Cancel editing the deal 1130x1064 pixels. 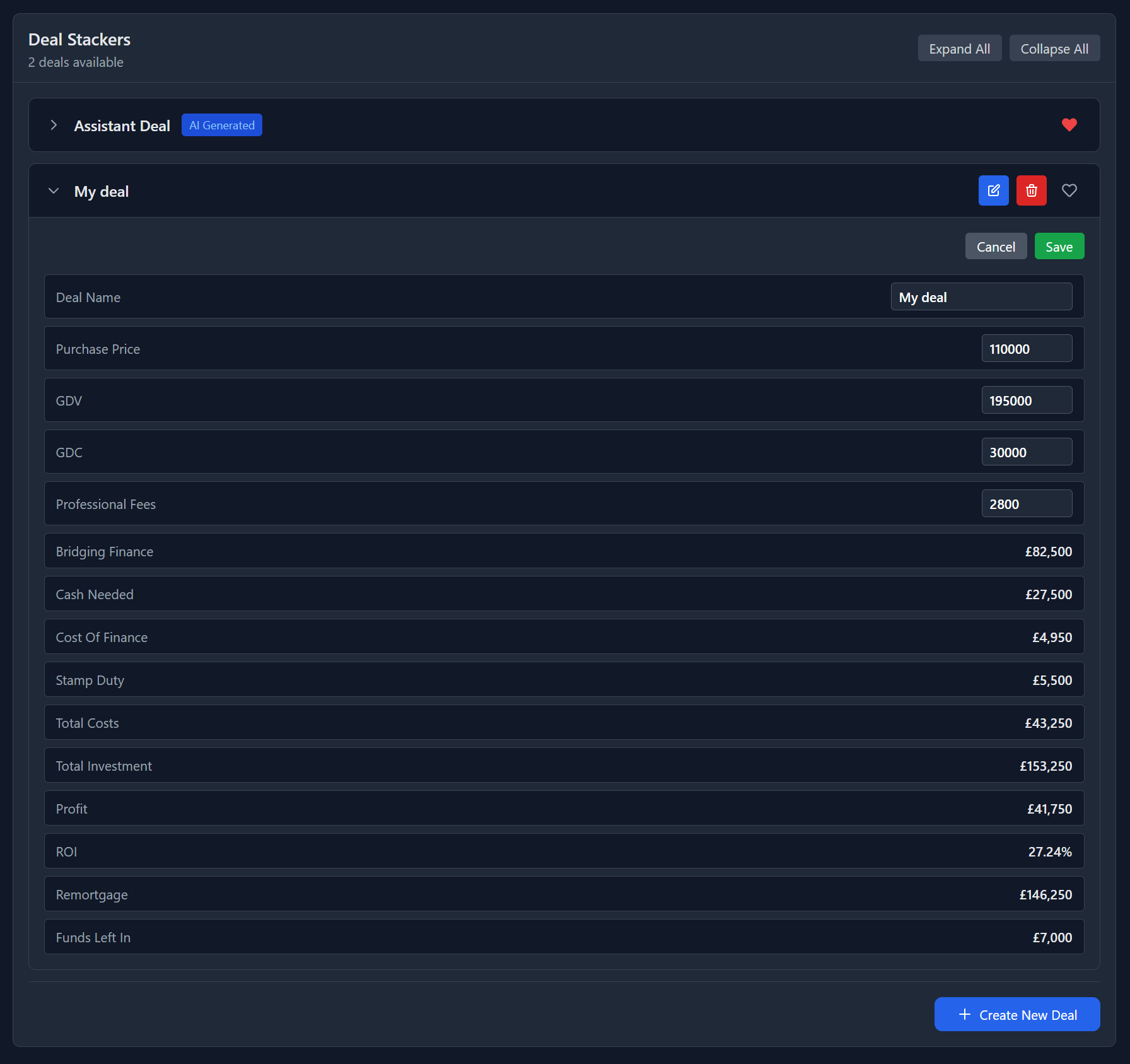[996, 247]
